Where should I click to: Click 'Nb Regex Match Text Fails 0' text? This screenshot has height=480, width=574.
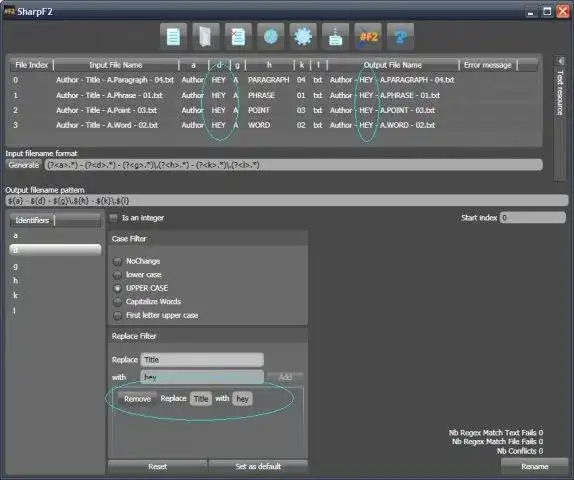click(x=496, y=433)
